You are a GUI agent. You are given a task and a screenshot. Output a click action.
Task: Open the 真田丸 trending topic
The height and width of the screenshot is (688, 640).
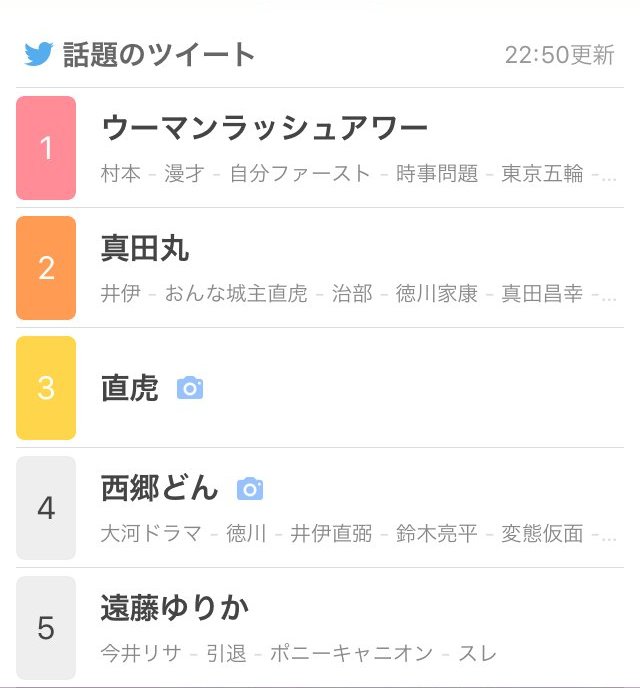145,248
